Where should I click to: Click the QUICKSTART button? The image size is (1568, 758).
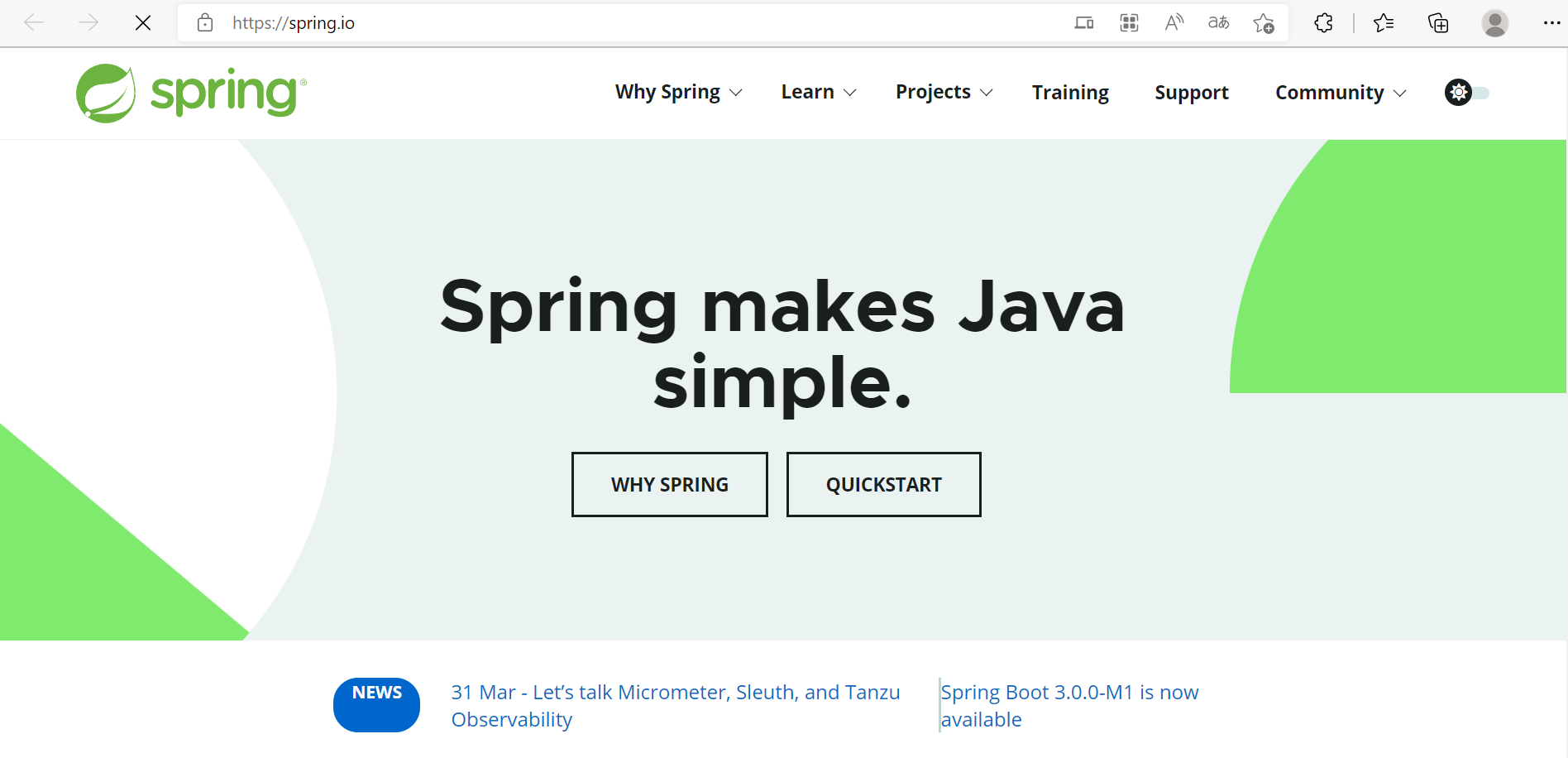[883, 484]
